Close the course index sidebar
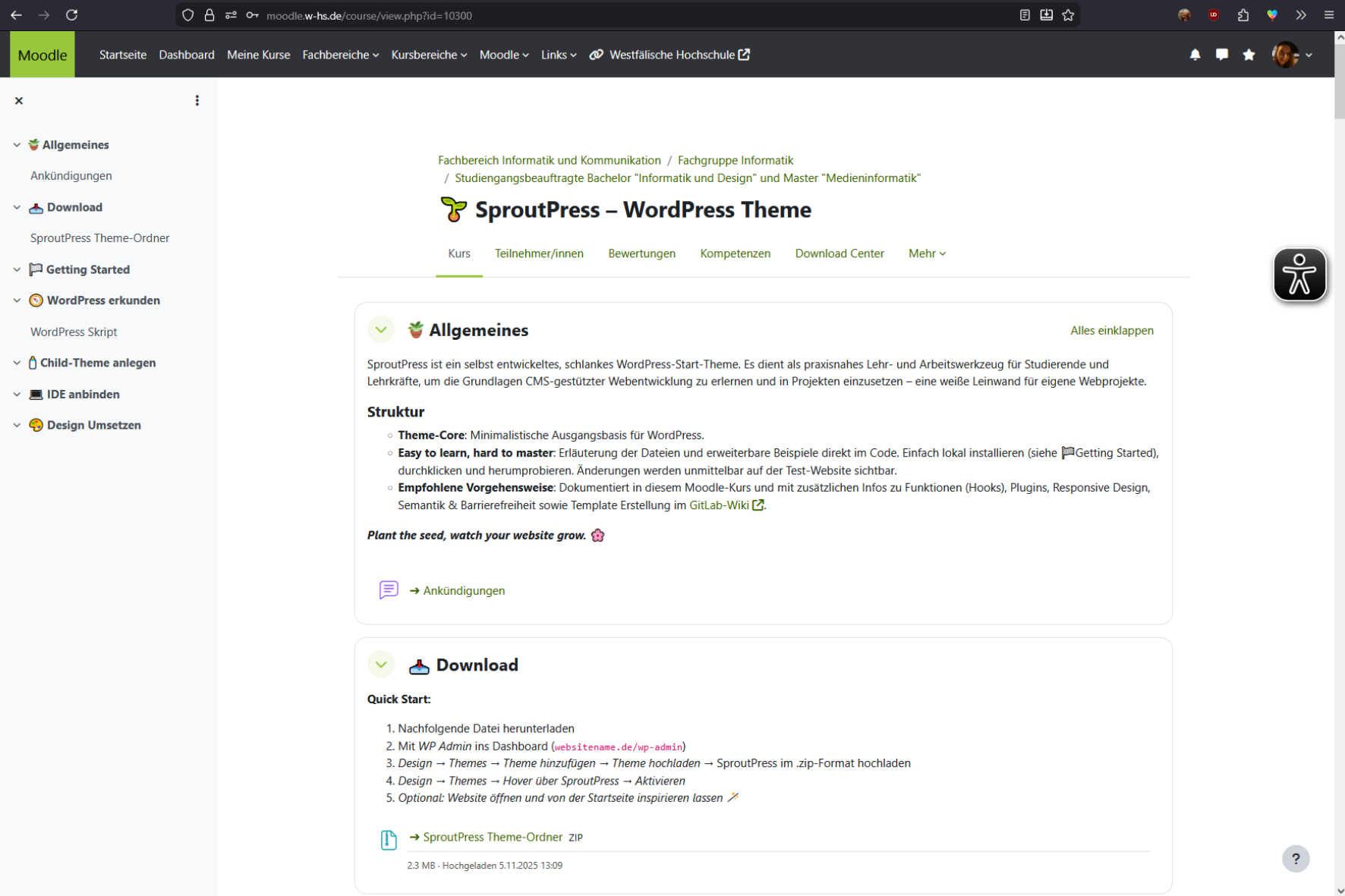1345x896 pixels. pos(19,101)
